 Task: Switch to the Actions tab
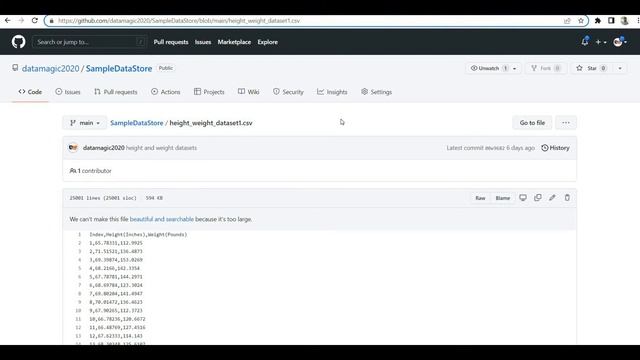pyautogui.click(x=166, y=92)
